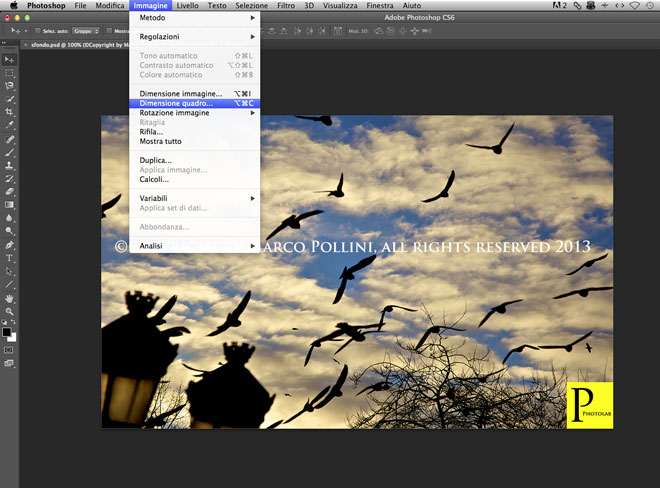This screenshot has height=488, width=660.
Task: Expand the Rotazione immagine submenu
Action: click(x=194, y=113)
